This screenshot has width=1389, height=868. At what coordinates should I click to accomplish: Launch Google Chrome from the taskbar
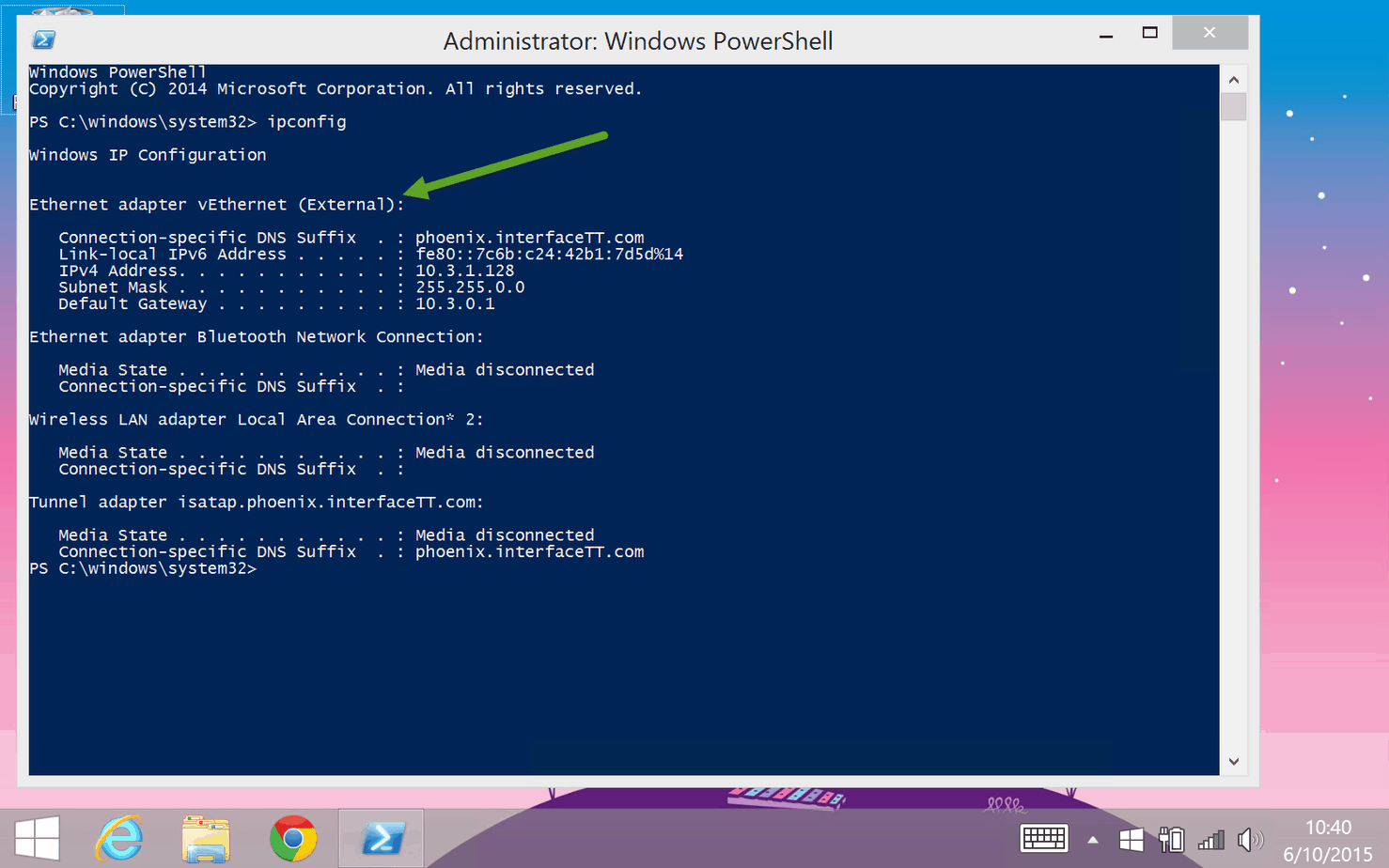(x=293, y=838)
